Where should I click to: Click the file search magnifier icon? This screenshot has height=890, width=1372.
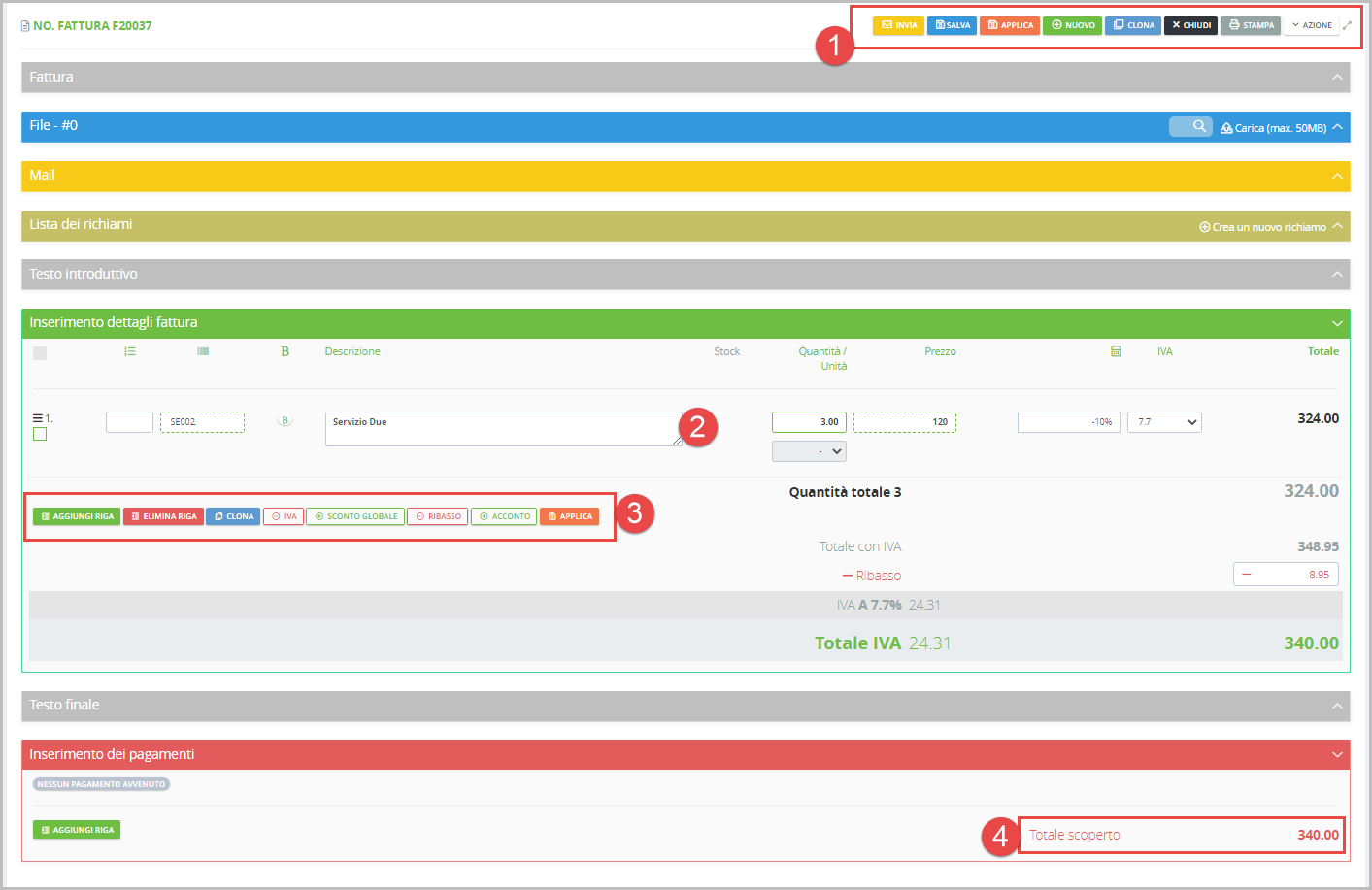tap(1198, 126)
